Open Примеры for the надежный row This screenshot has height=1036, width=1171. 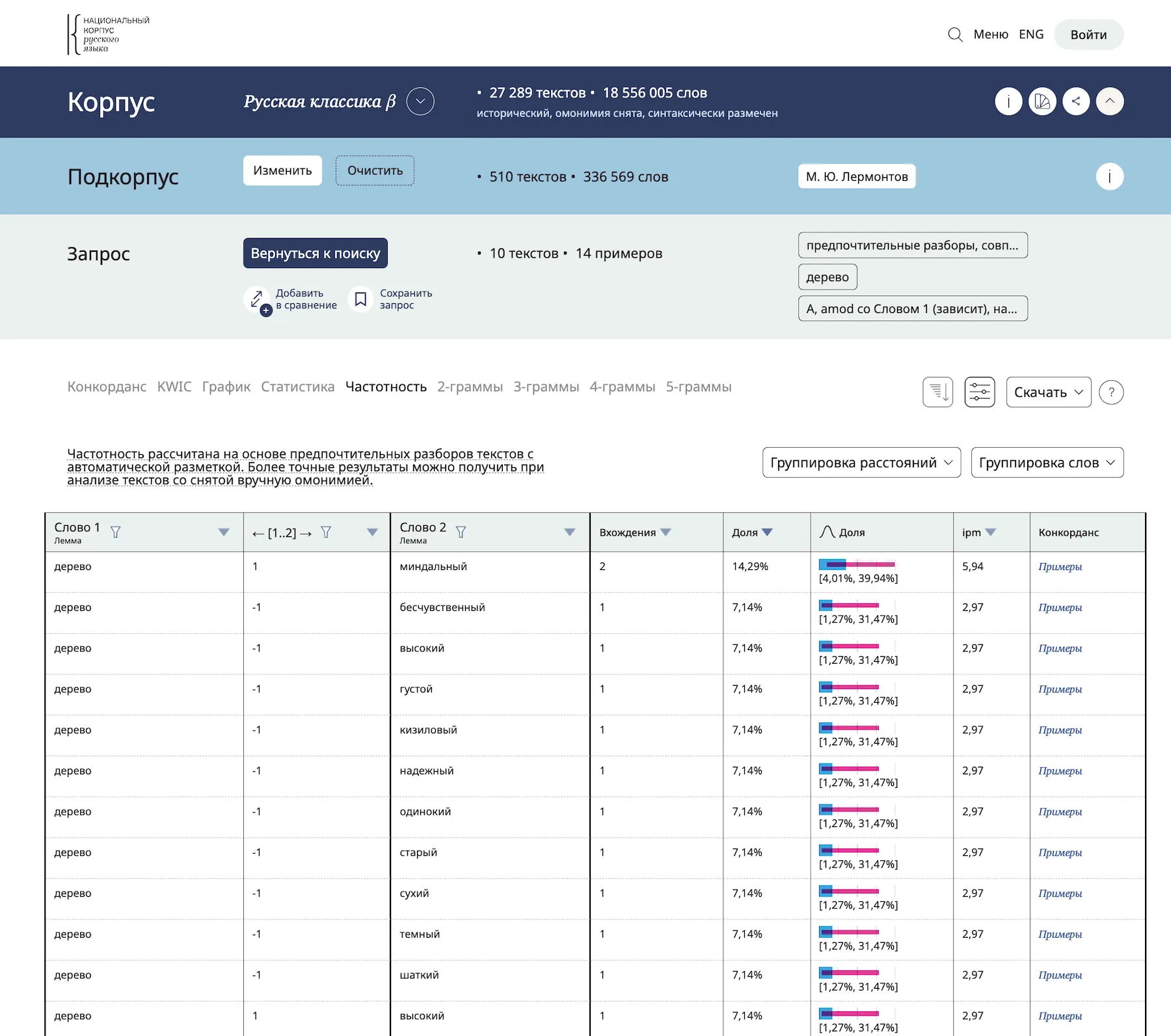[1060, 771]
